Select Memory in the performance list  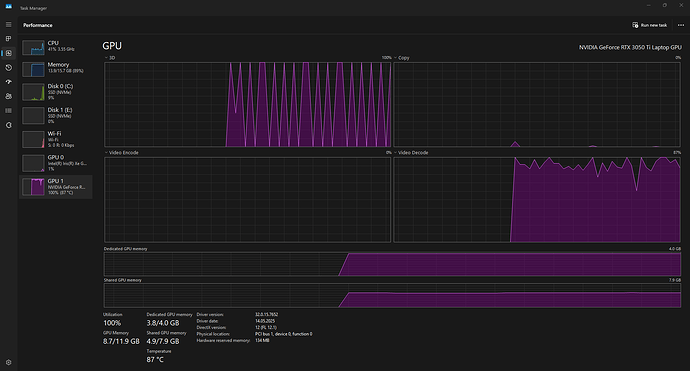[x=56, y=68]
